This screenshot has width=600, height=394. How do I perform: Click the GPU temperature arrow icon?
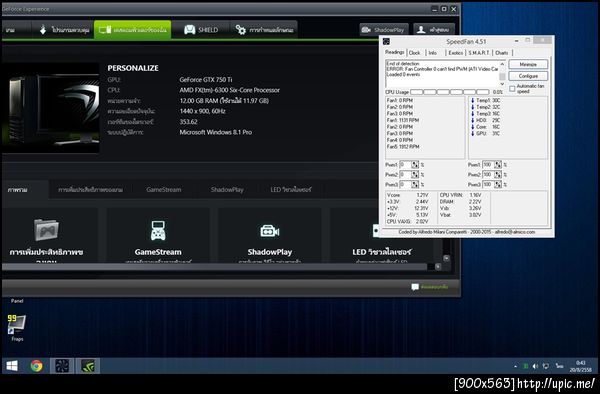(473, 134)
